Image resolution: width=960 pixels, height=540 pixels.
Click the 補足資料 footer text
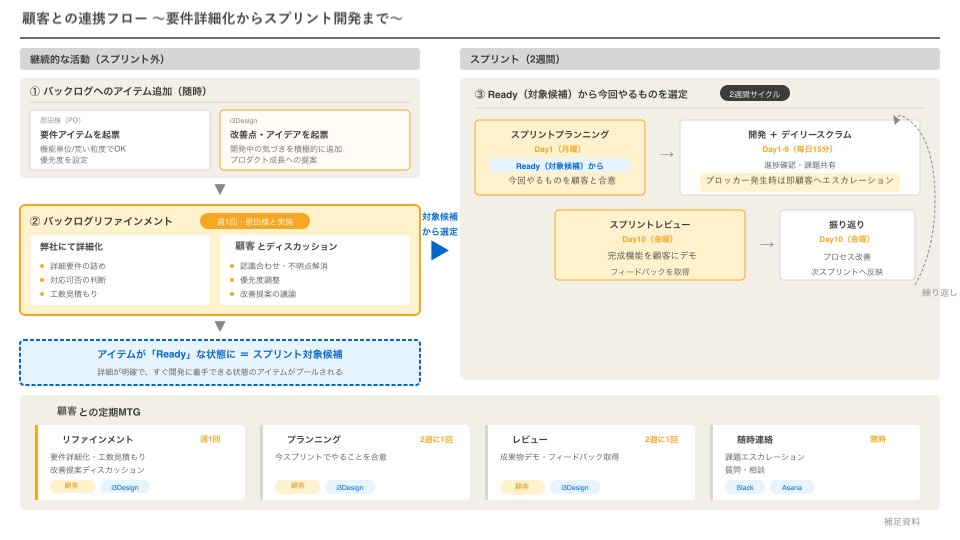(x=901, y=521)
